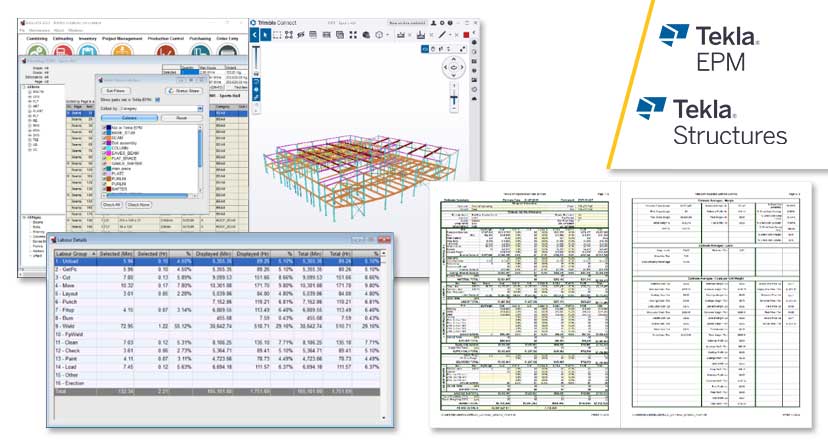Choose the dashed rectangle selection tool
Screen dimensions: 828x442
(x=277, y=35)
